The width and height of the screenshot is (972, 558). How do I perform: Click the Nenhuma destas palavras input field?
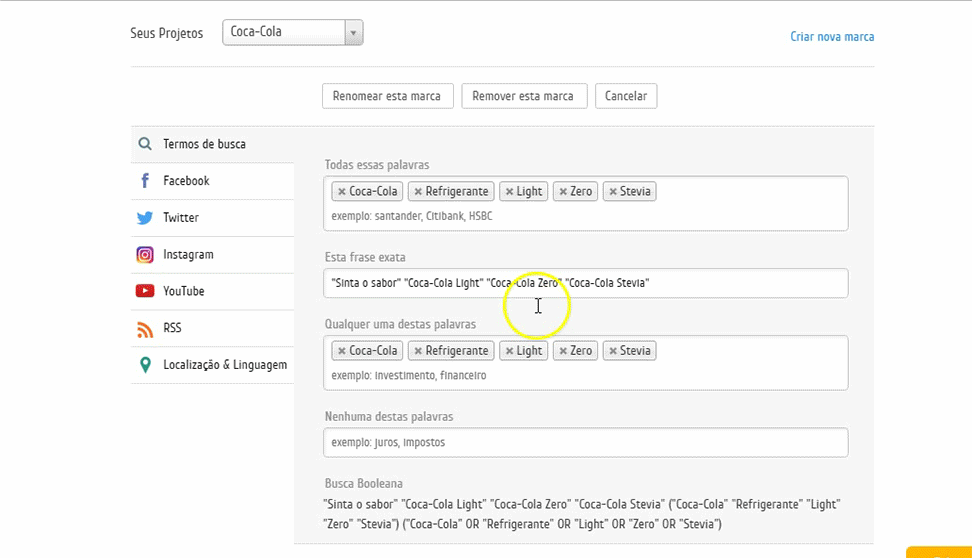(585, 442)
